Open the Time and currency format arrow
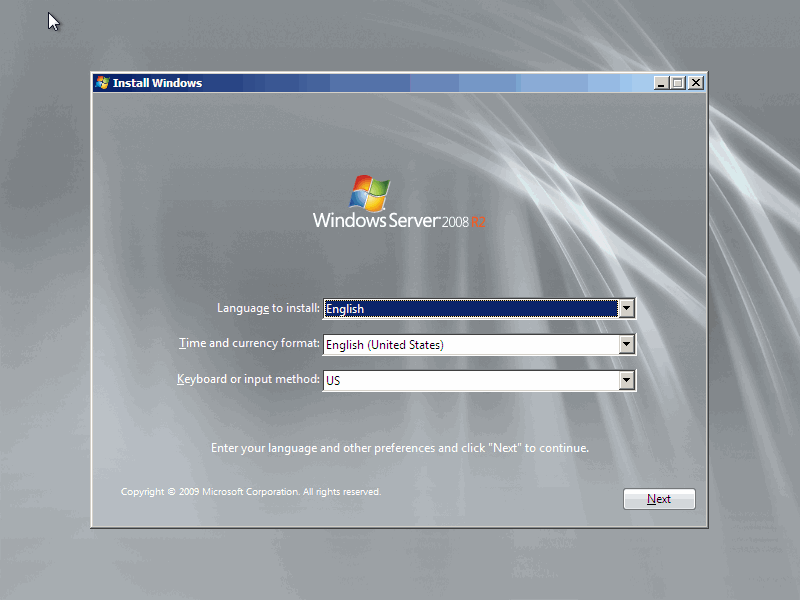 [x=626, y=344]
